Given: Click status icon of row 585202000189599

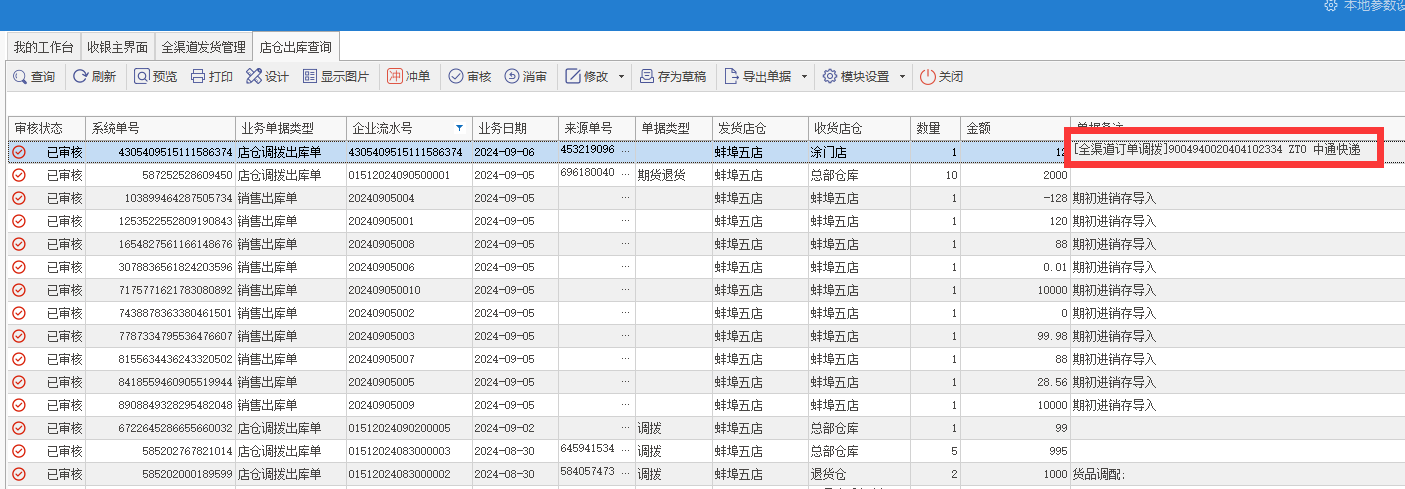Looking at the screenshot, I should (x=18, y=474).
